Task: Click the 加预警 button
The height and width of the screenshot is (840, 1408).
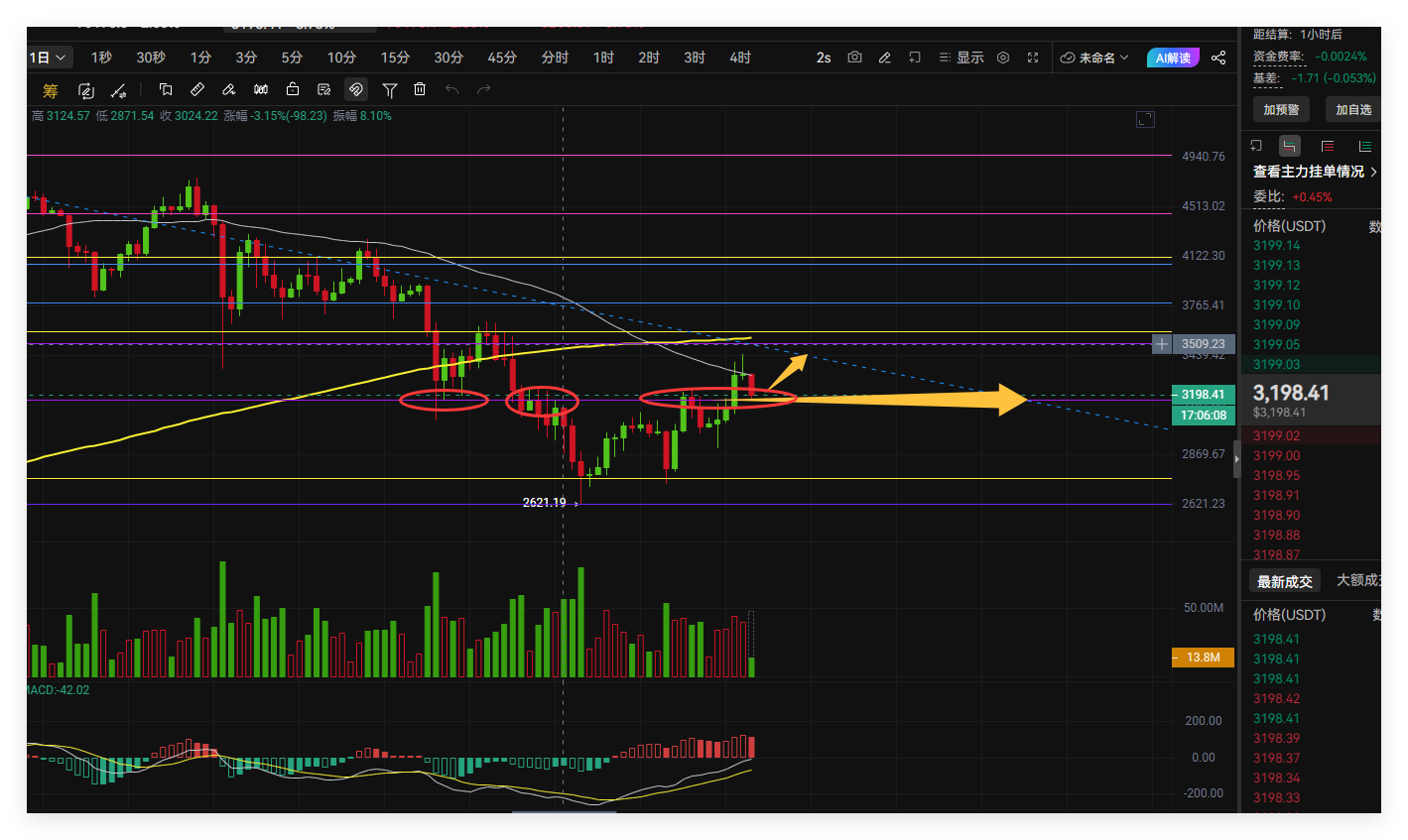Action: [x=1280, y=109]
